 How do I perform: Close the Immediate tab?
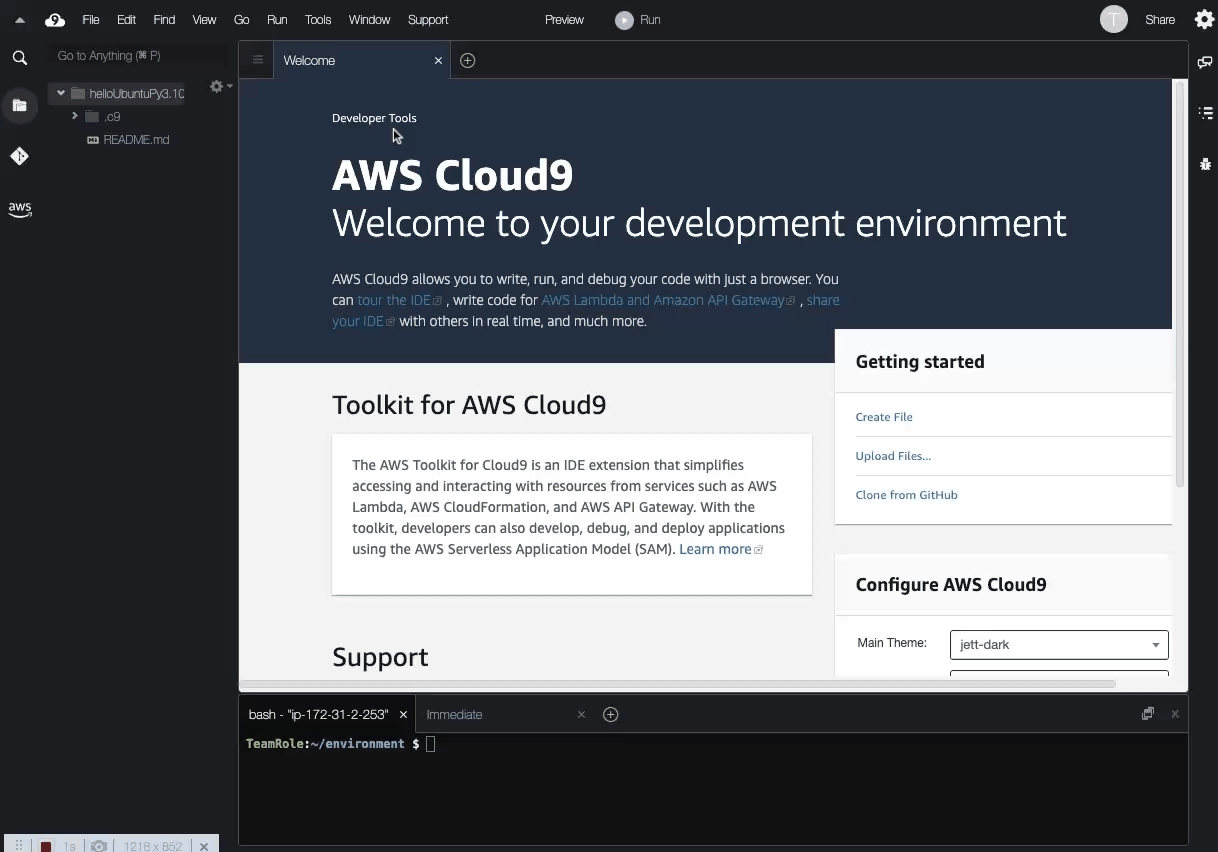(x=581, y=715)
